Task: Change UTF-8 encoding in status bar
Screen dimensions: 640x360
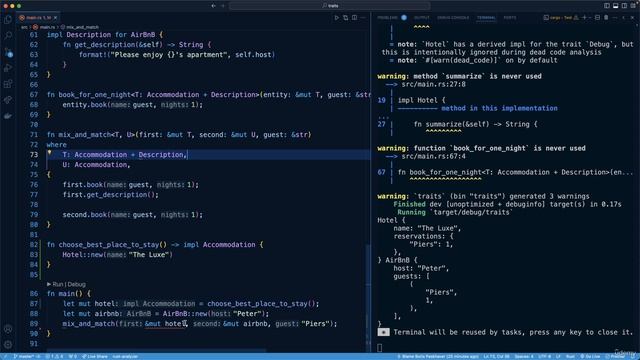Action: (x=545, y=356)
